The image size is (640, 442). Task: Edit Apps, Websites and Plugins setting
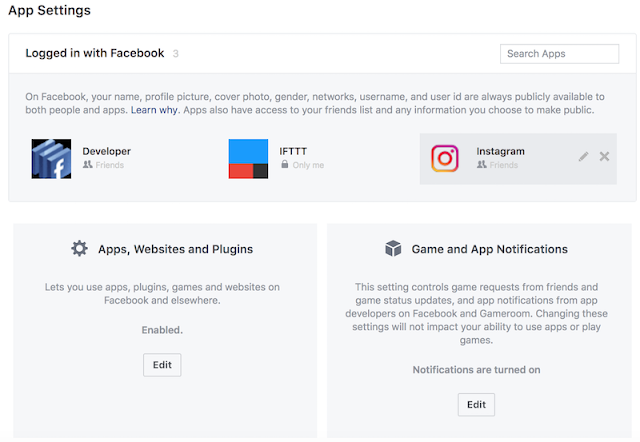coord(162,365)
